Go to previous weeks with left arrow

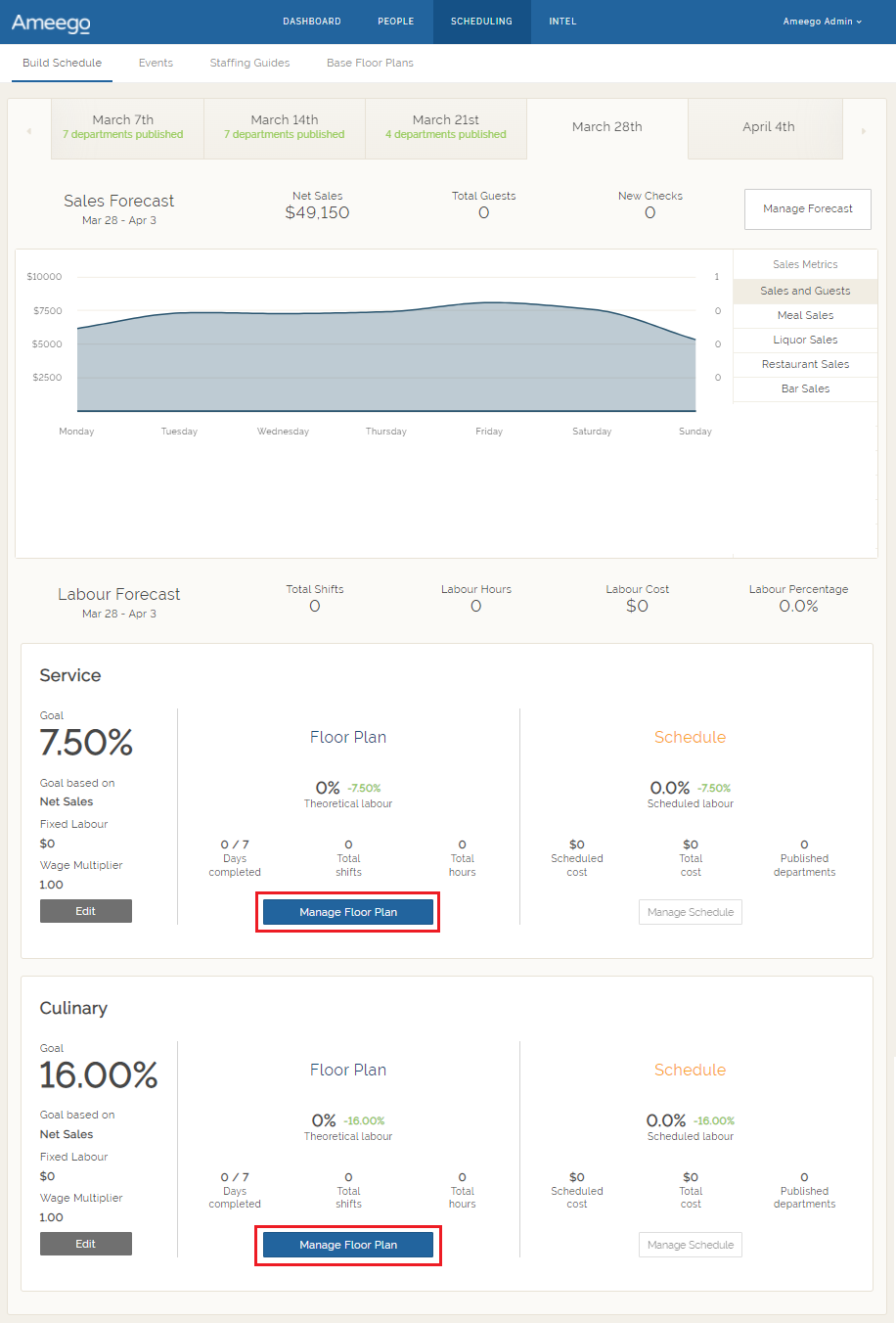(29, 131)
